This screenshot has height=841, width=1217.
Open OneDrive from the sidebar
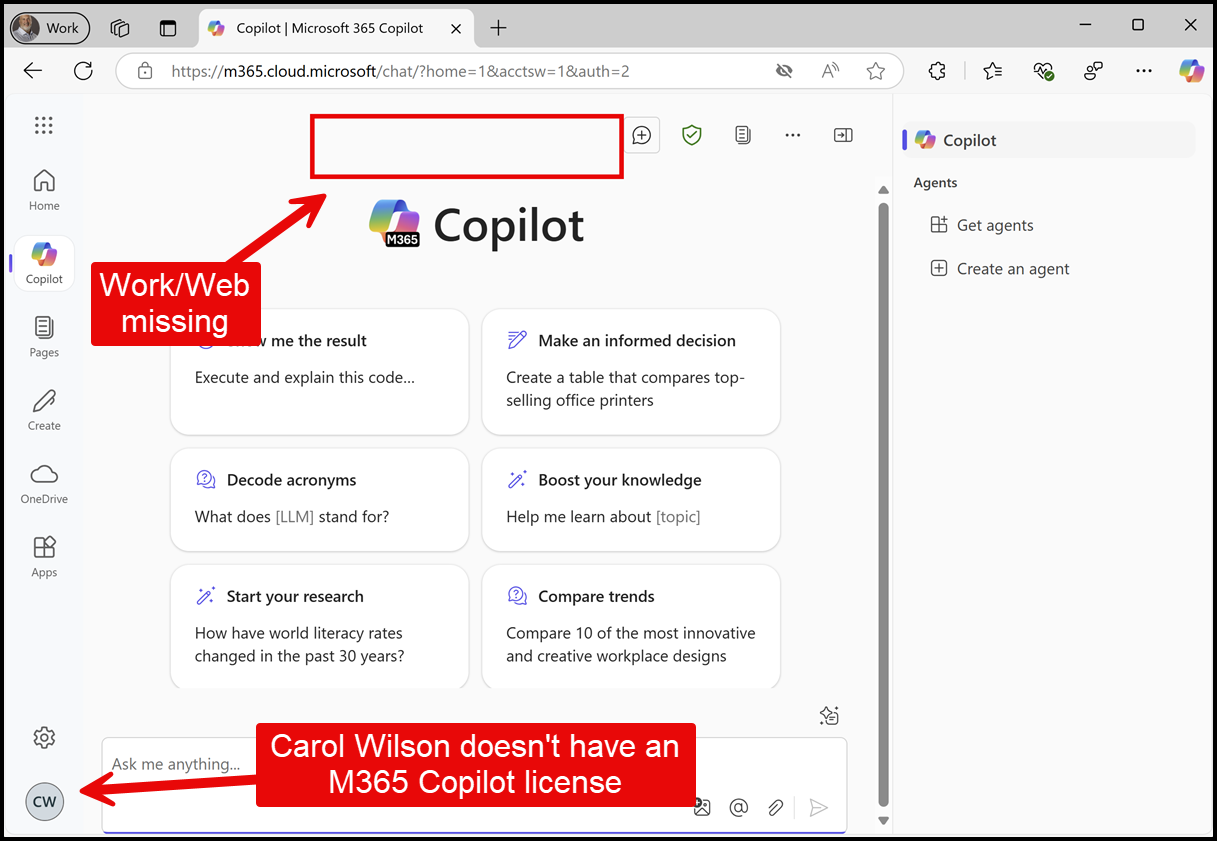(43, 483)
